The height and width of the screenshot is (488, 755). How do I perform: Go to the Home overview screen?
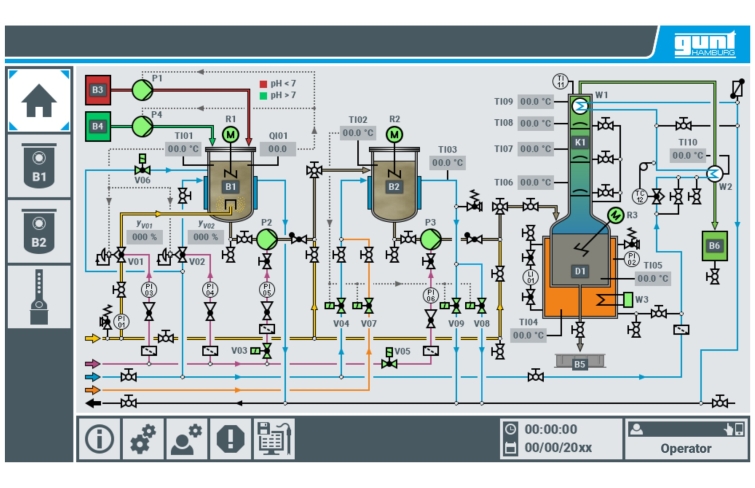pyautogui.click(x=39, y=100)
